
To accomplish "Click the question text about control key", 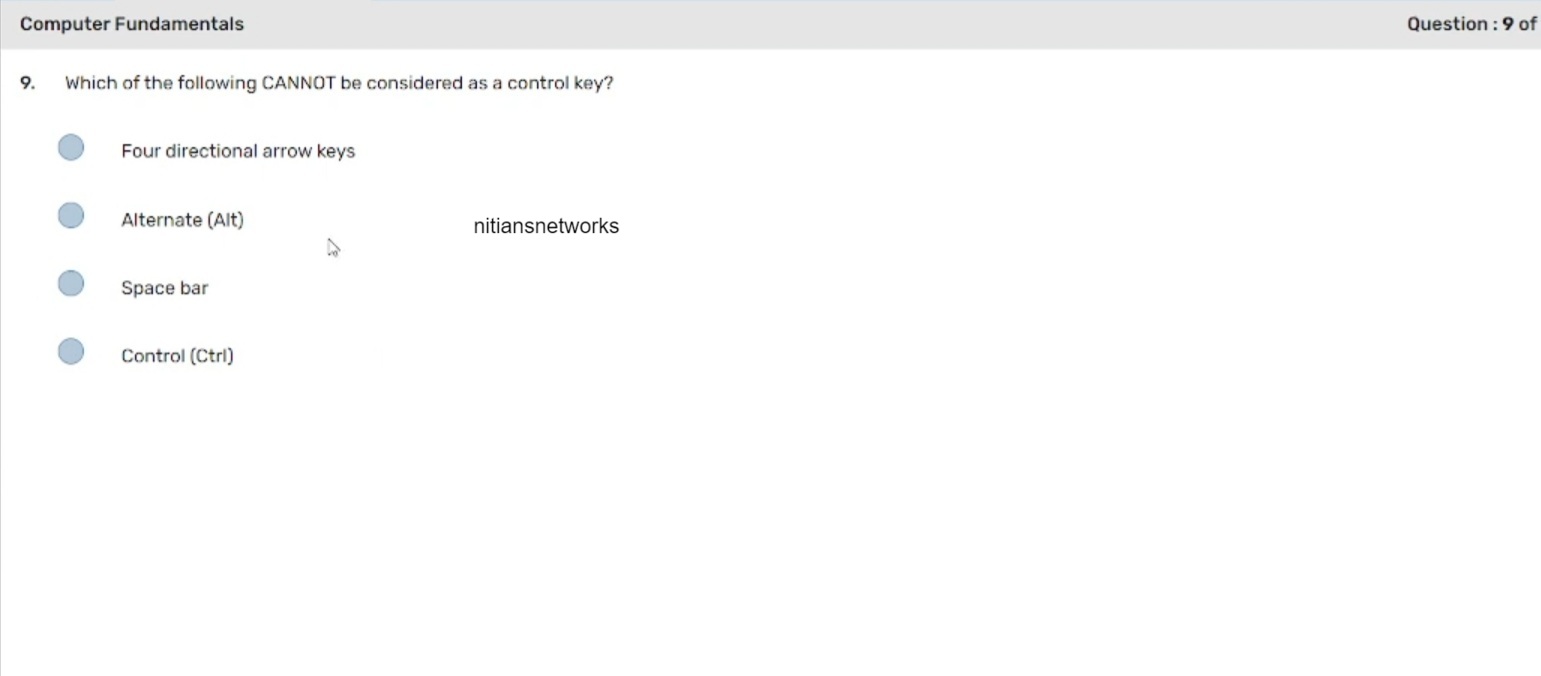I will coord(339,83).
